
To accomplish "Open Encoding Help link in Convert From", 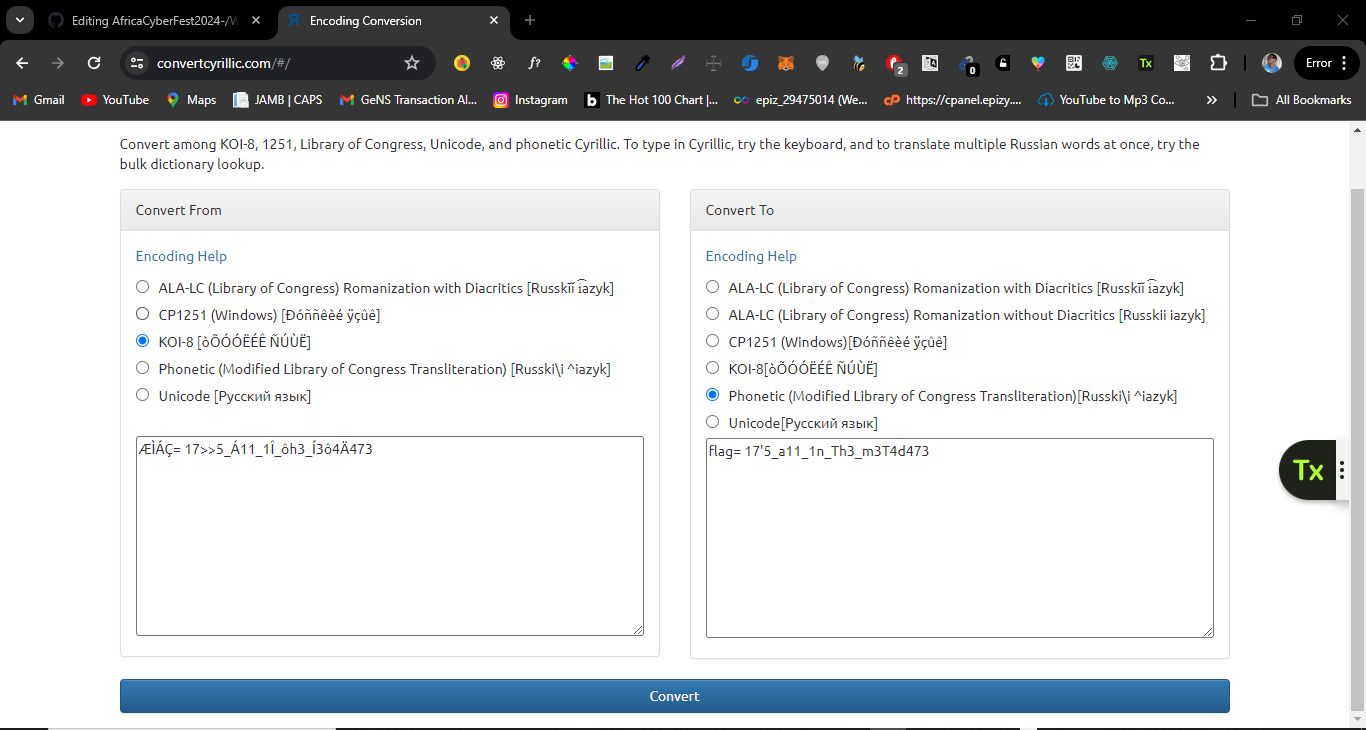I will [181, 256].
